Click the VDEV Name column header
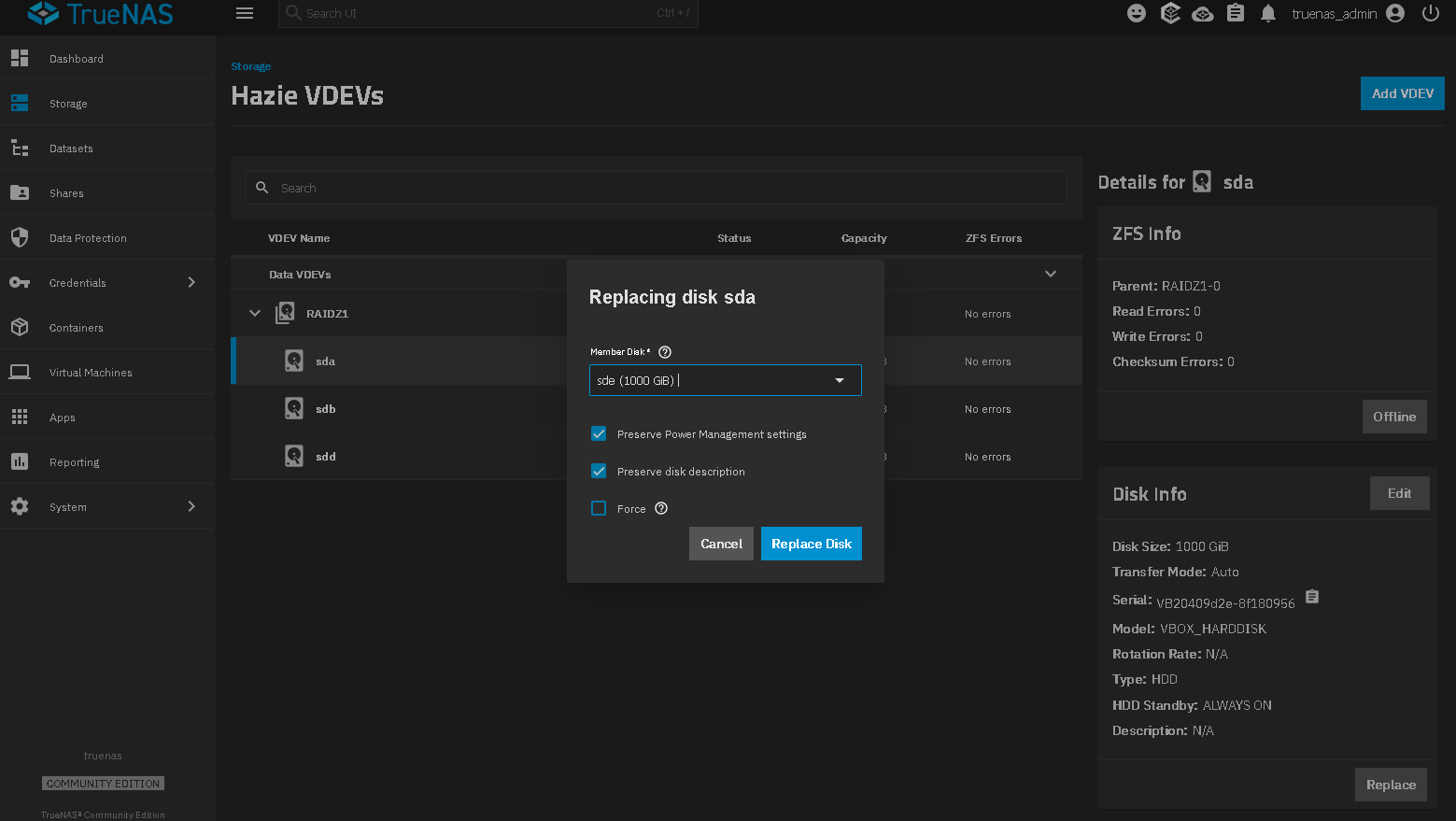1456x821 pixels. [x=299, y=238]
